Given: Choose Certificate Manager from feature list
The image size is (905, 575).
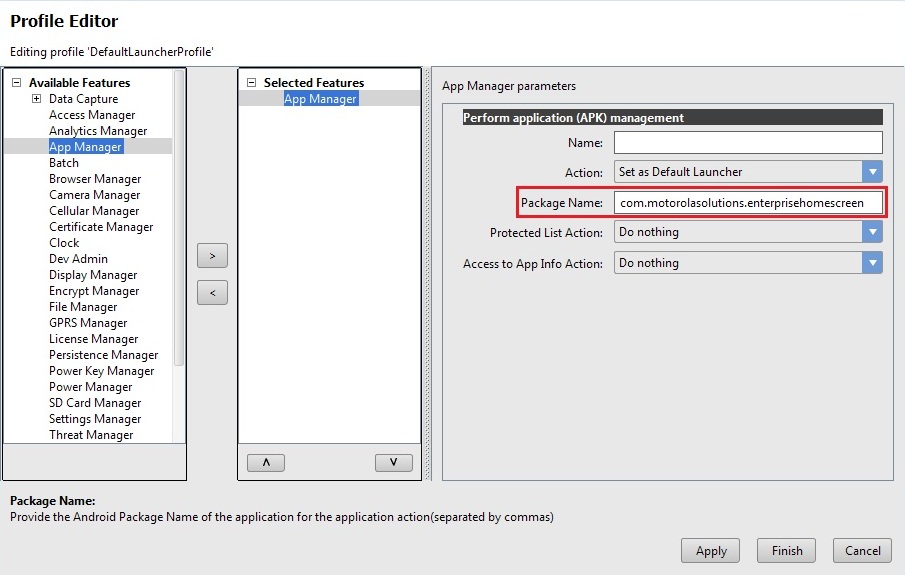Looking at the screenshot, I should pyautogui.click(x=101, y=227).
